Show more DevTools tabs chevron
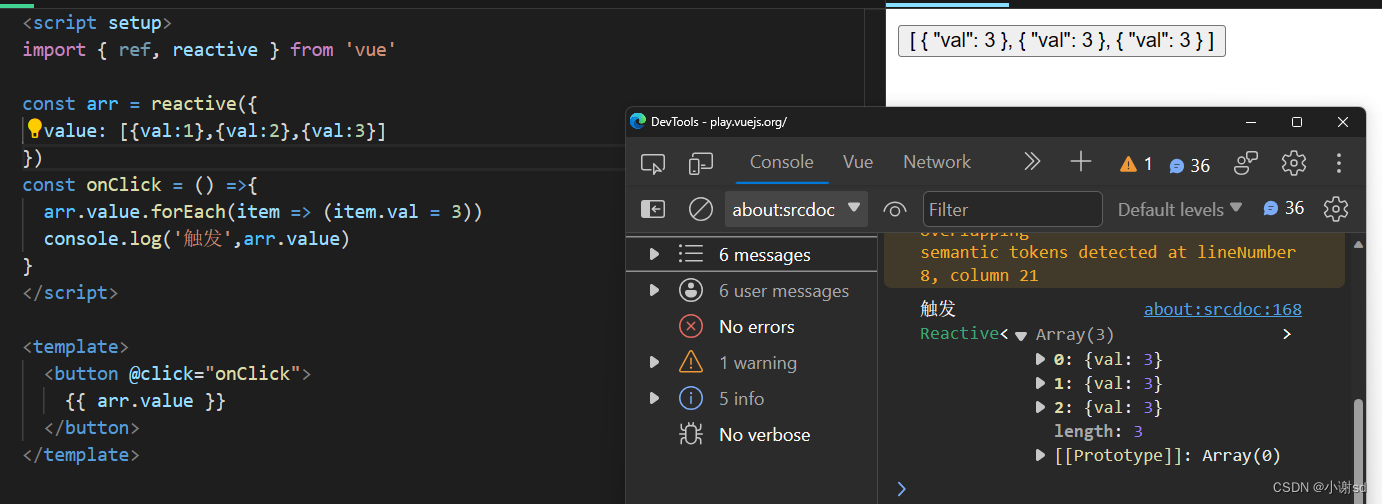The height and width of the screenshot is (504, 1382). coord(1032,162)
